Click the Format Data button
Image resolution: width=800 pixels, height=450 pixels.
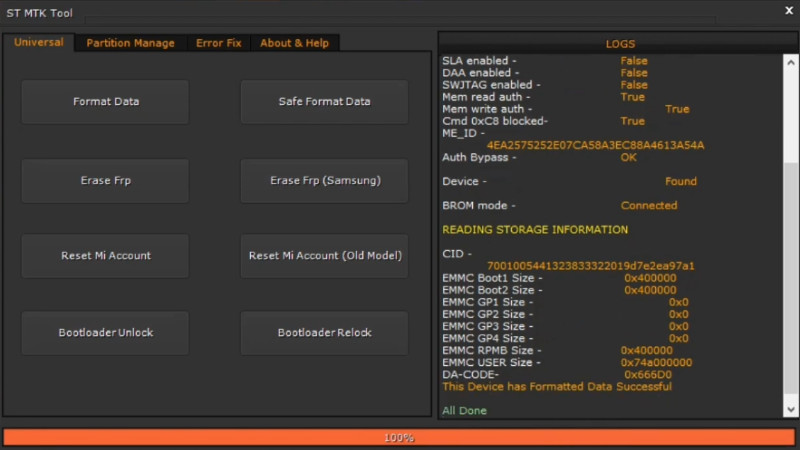point(106,102)
